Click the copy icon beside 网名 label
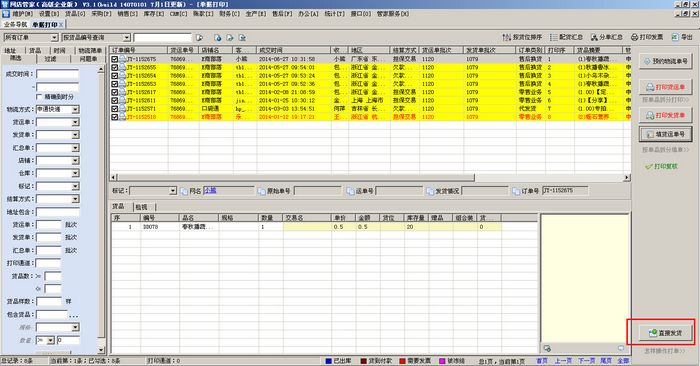This screenshot has height=366, width=700. pos(184,191)
